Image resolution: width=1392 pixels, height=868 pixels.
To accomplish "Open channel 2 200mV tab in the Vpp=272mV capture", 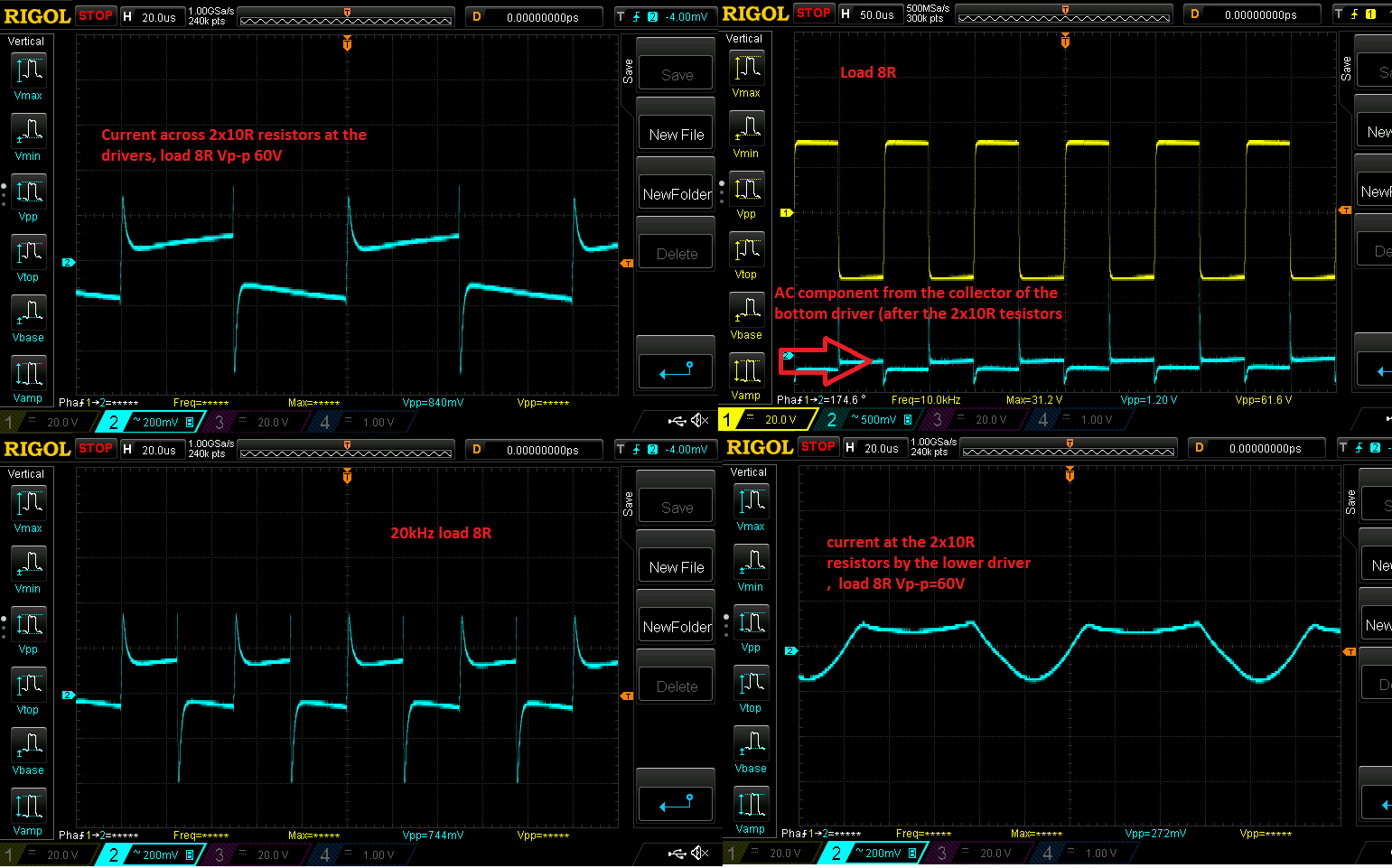I will click(x=873, y=853).
